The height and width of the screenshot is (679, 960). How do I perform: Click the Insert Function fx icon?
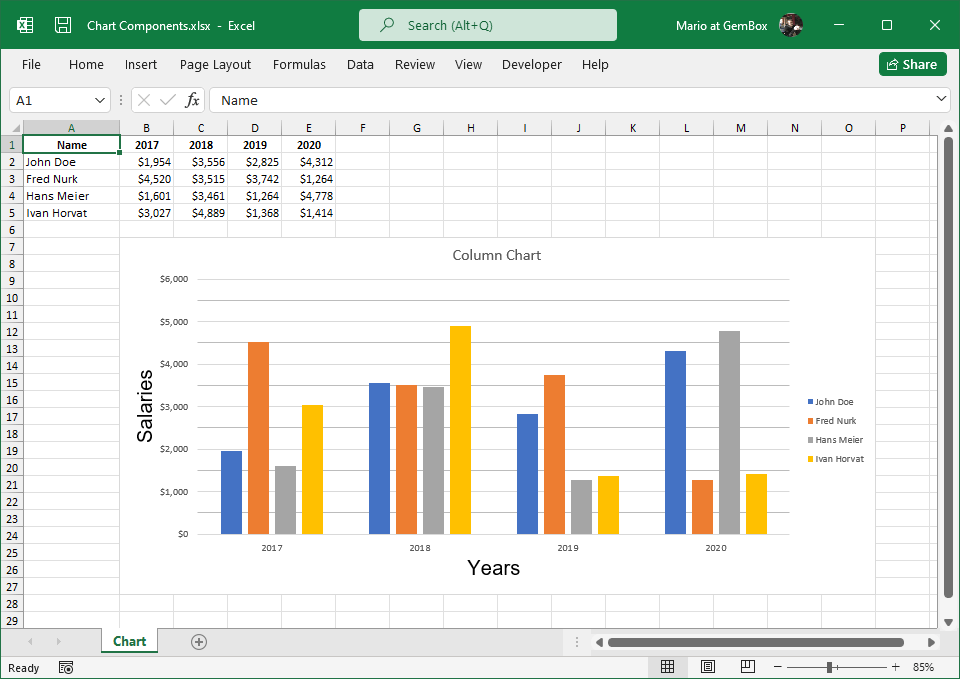click(193, 100)
